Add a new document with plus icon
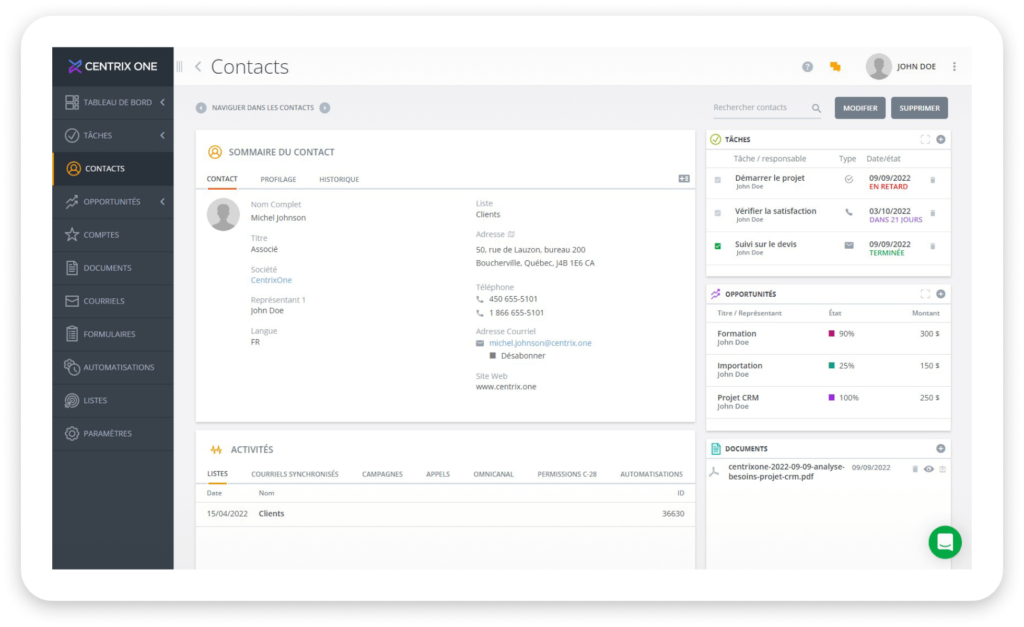 pyautogui.click(x=940, y=449)
